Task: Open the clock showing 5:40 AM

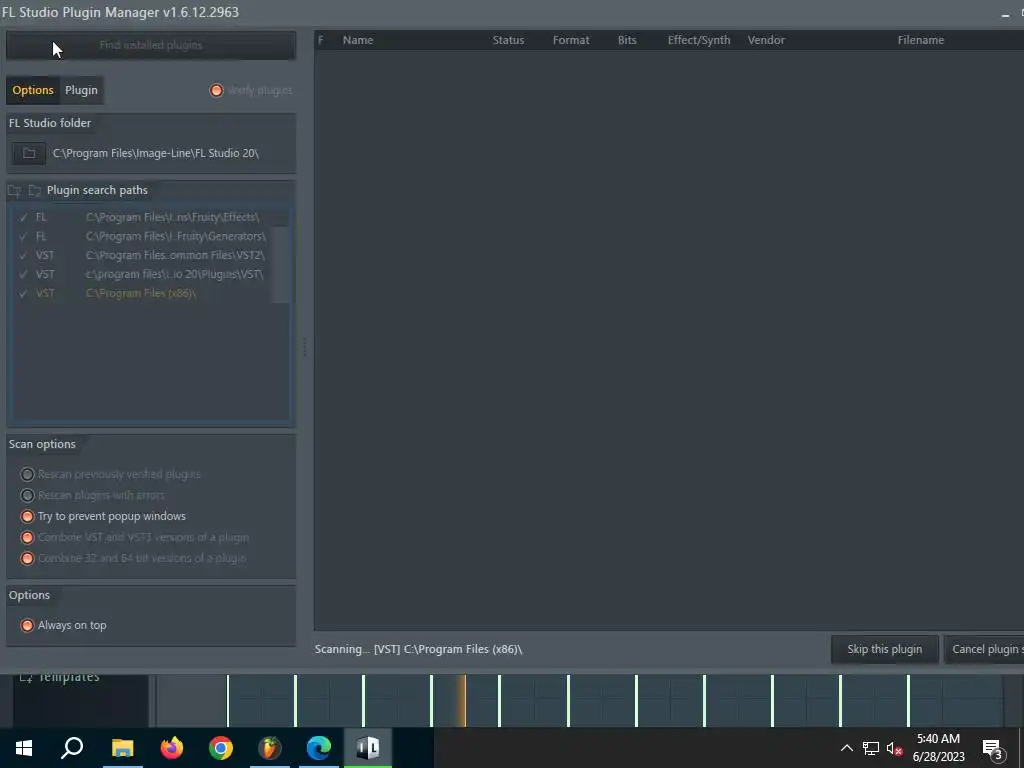Action: 938,748
